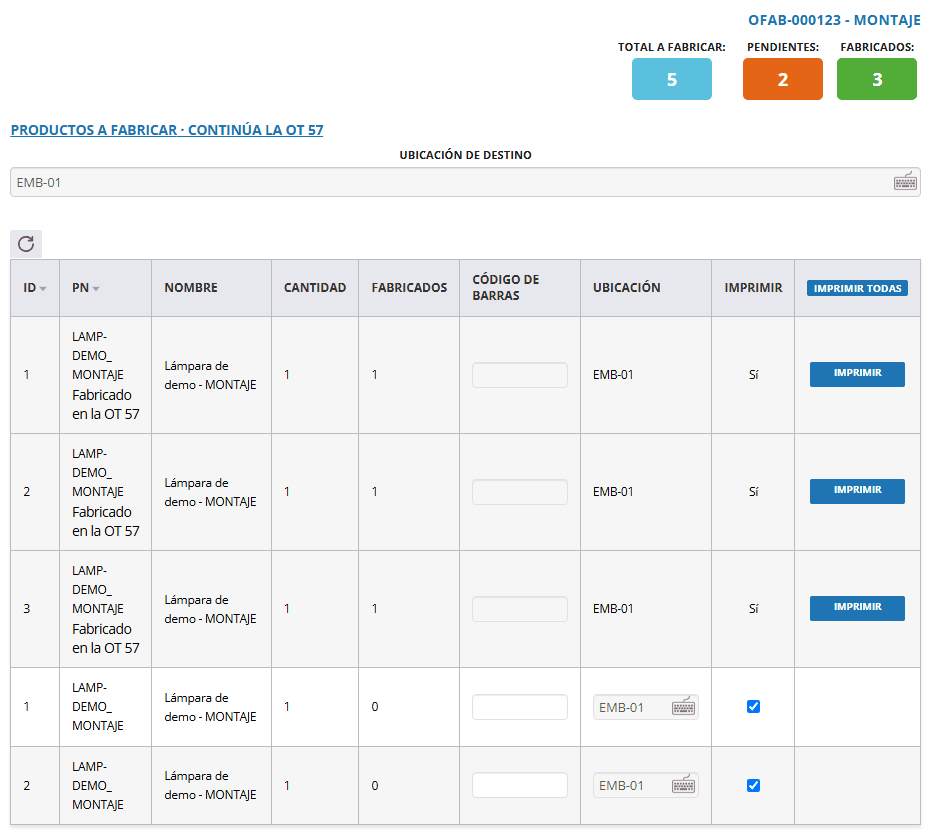Click the blue Total a fabricar box showing 5

click(672, 79)
